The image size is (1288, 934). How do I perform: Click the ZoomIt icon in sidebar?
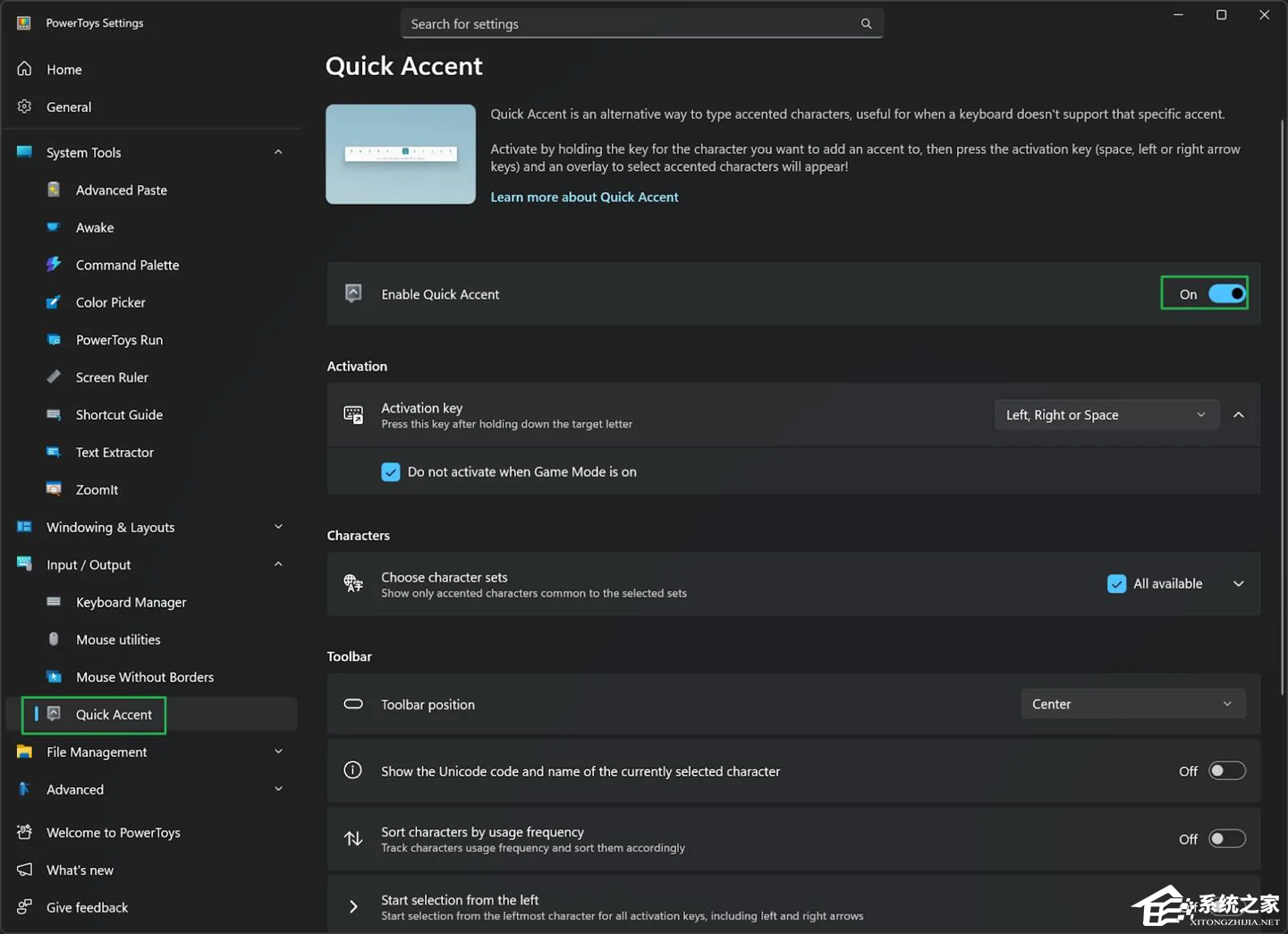[54, 489]
